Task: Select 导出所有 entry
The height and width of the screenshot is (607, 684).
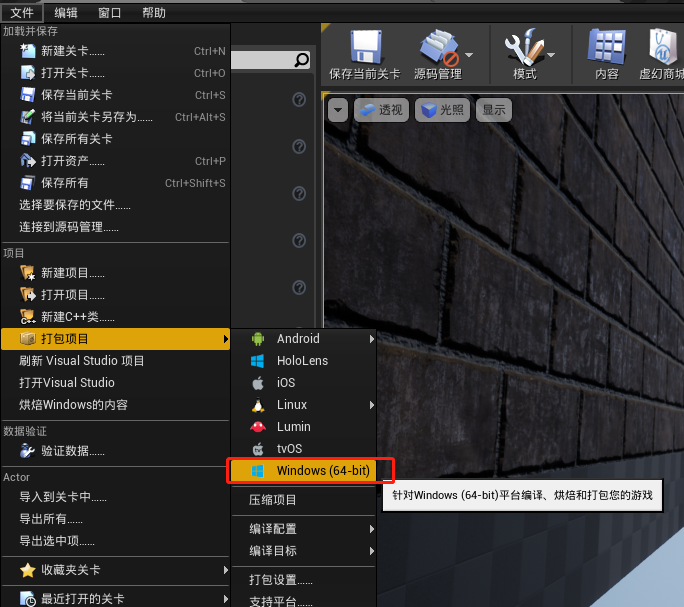Action: click(116, 519)
